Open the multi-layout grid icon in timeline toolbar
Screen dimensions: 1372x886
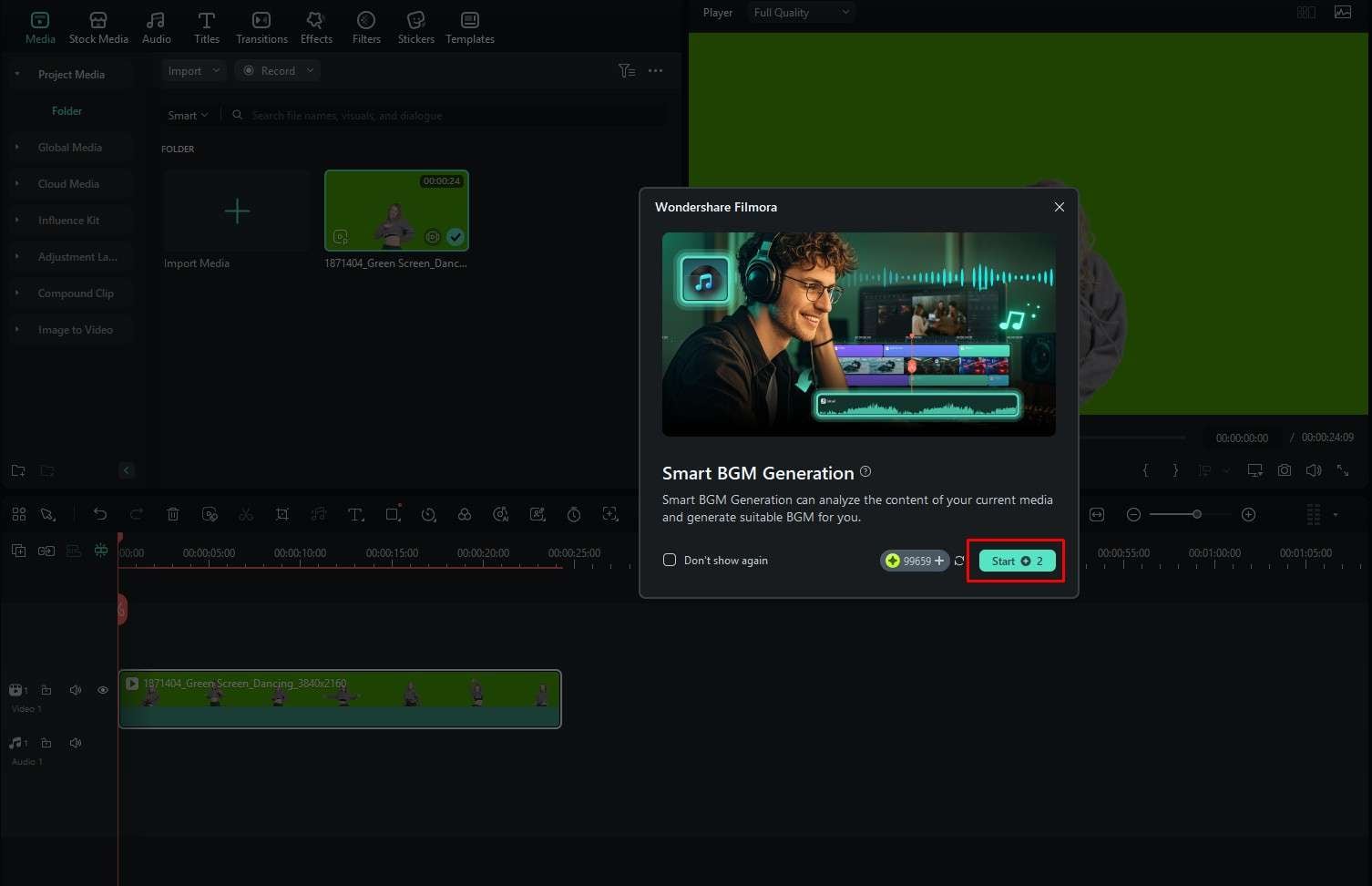click(x=19, y=514)
